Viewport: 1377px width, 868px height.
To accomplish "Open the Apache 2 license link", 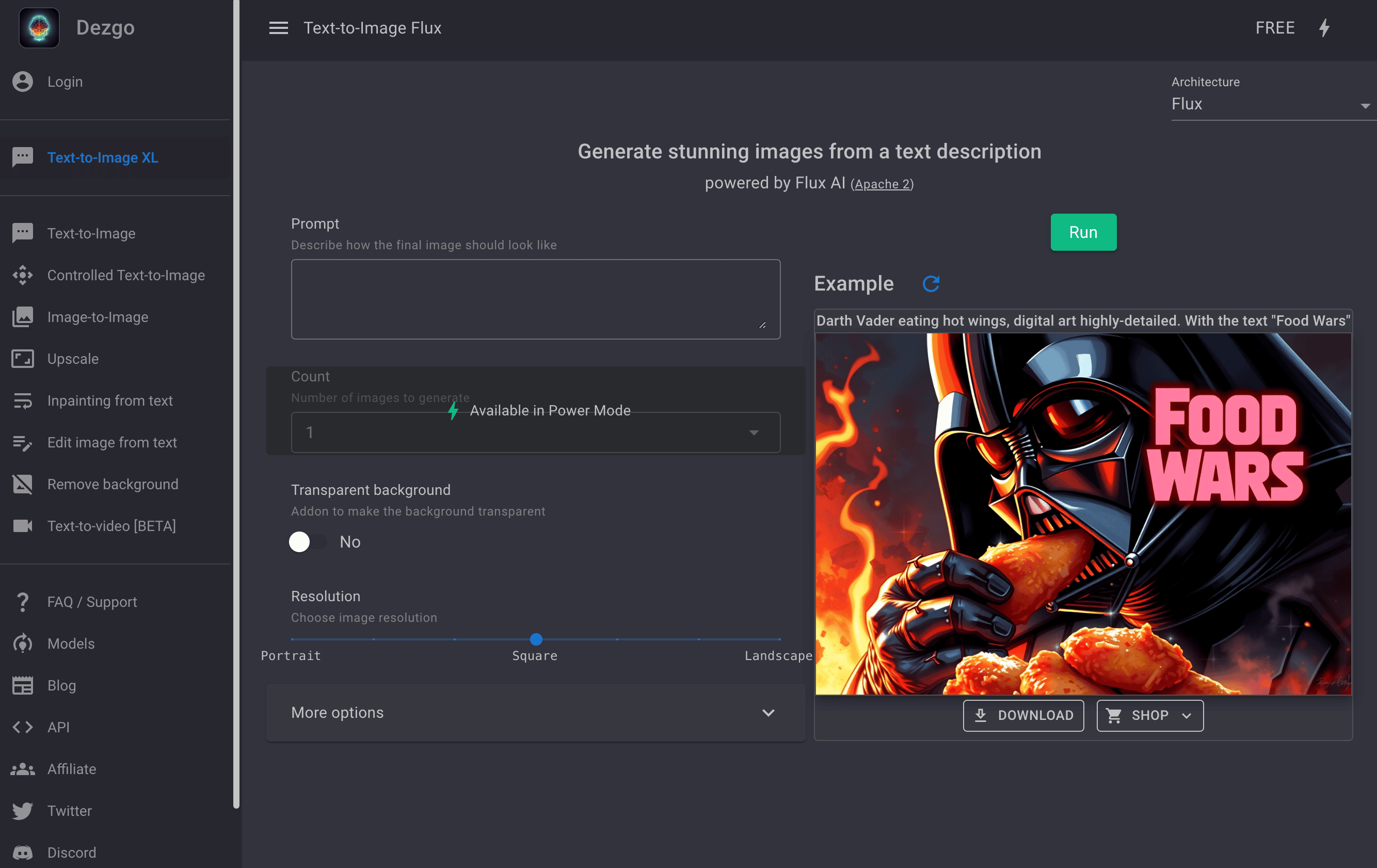I will [x=882, y=184].
